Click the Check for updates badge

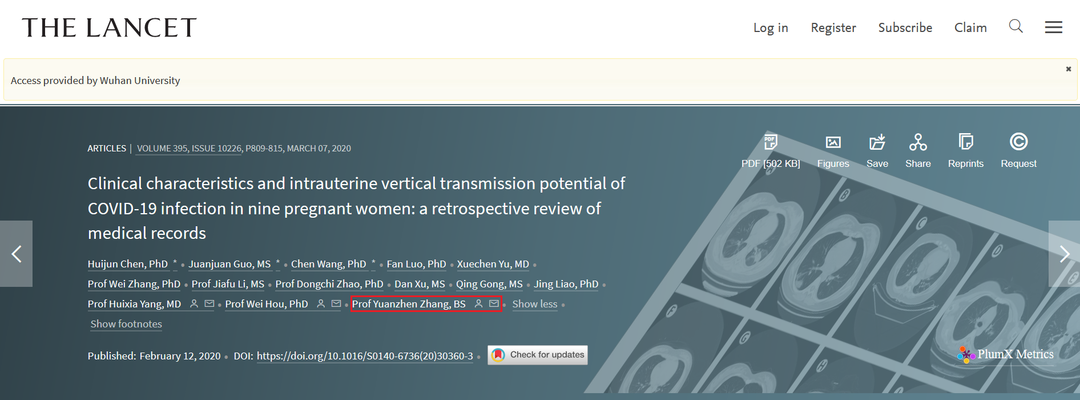(x=538, y=355)
